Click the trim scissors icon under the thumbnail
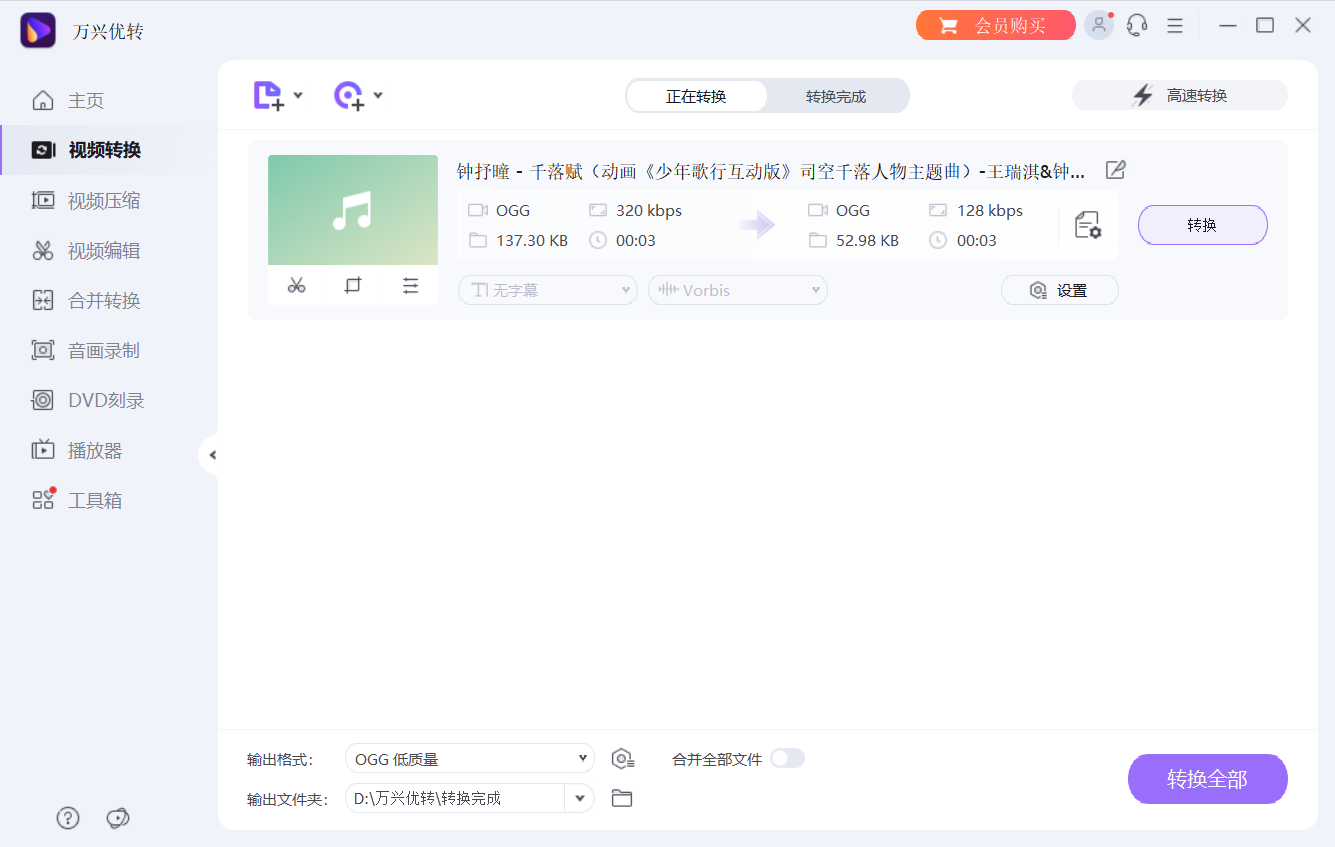Screen dimensions: 1335x847 (296, 285)
